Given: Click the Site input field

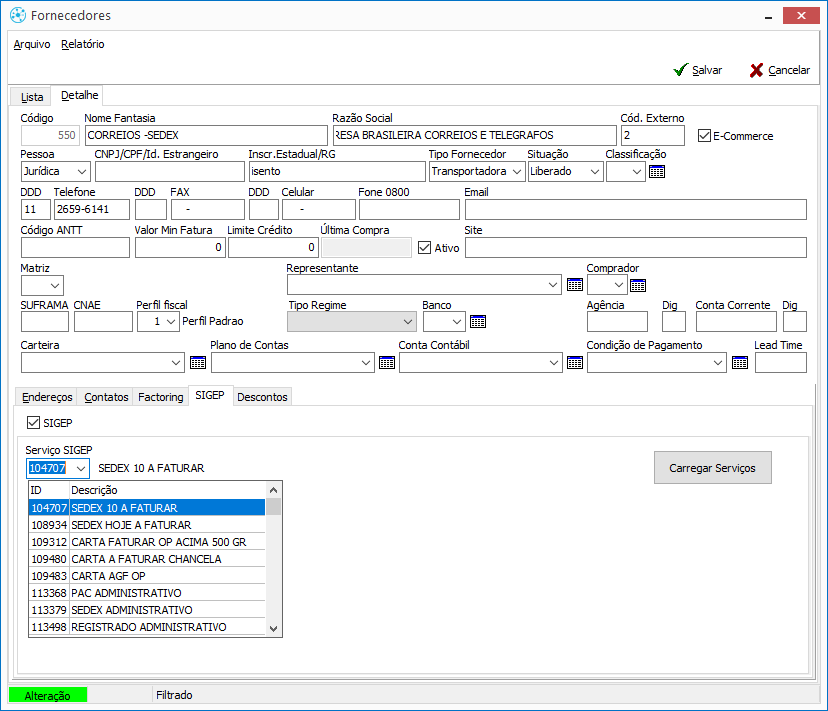Looking at the screenshot, I should click(636, 247).
